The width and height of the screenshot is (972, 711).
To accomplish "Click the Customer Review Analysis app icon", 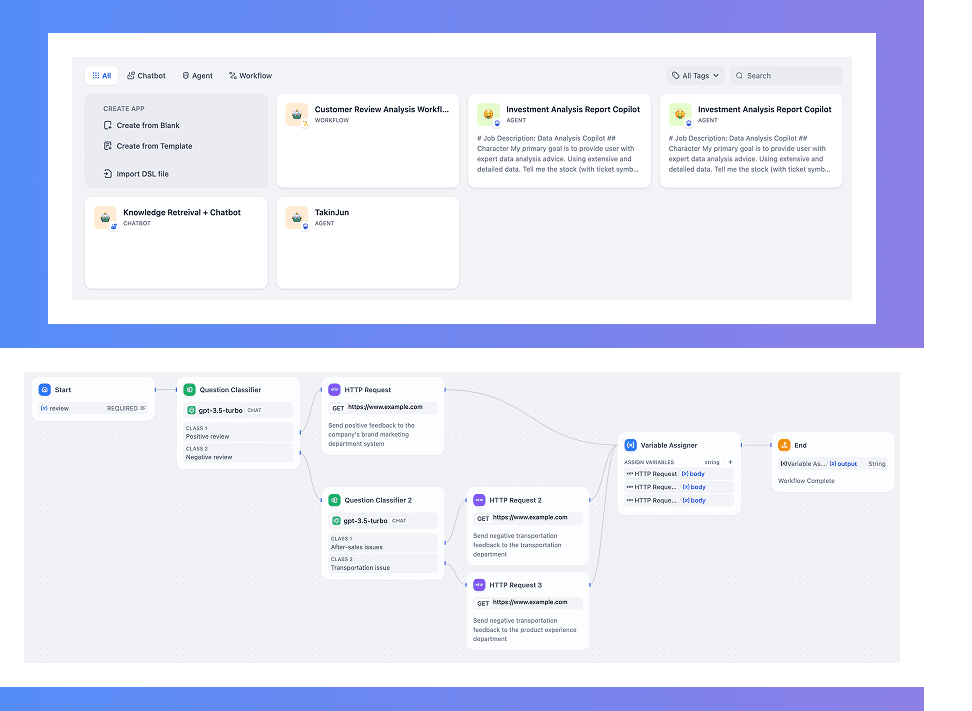I will (x=297, y=114).
